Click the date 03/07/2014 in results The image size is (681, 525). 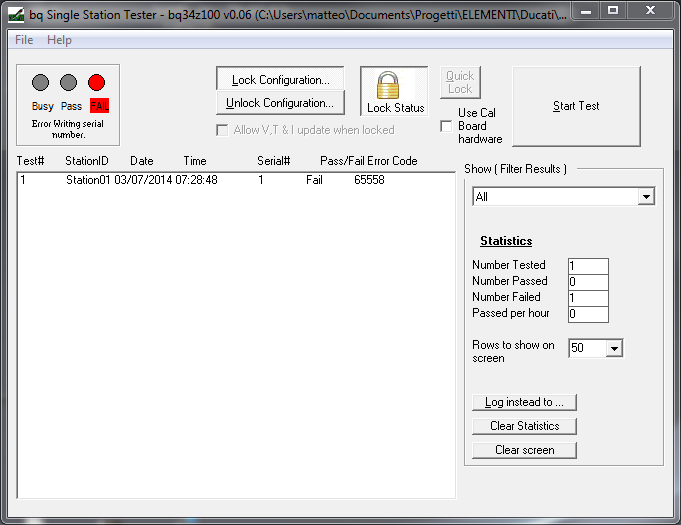tap(143, 180)
